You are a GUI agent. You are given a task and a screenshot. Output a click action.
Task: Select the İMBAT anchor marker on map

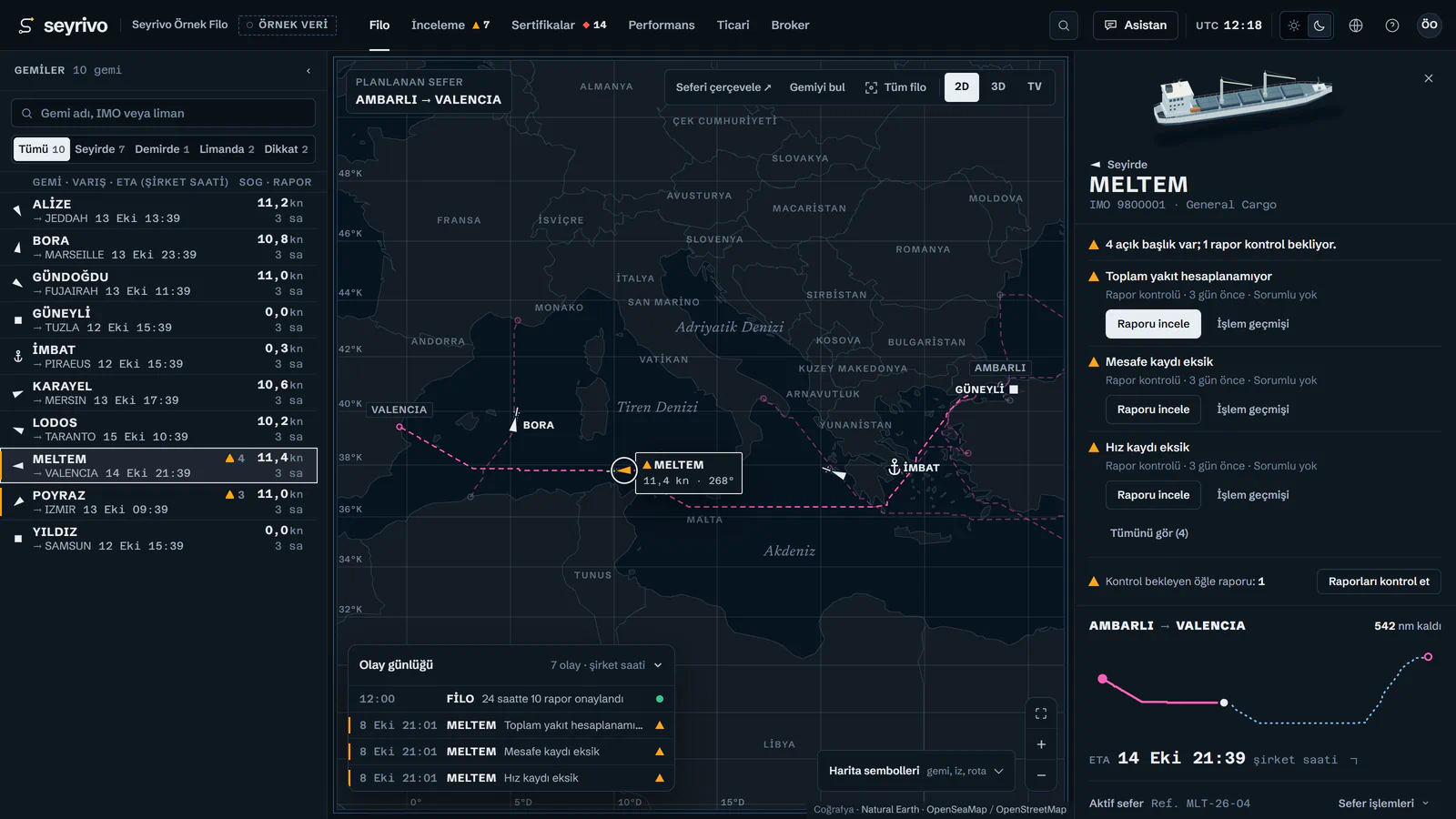pos(895,467)
